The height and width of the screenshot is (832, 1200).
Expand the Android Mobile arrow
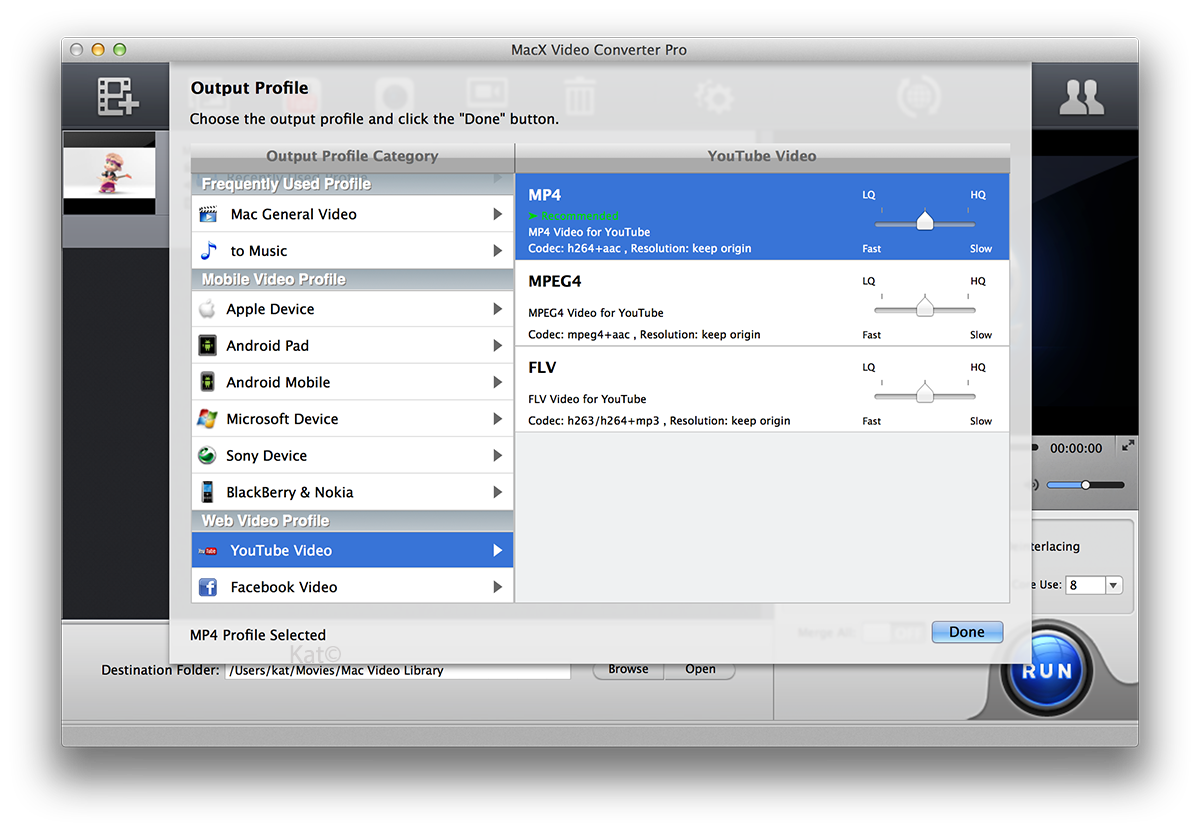click(x=497, y=382)
